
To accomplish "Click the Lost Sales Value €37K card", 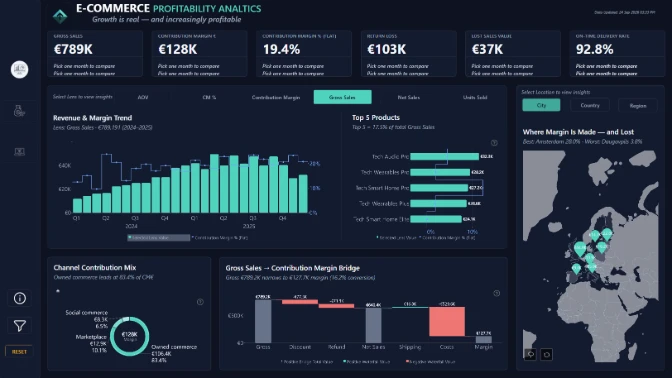I will (x=513, y=54).
